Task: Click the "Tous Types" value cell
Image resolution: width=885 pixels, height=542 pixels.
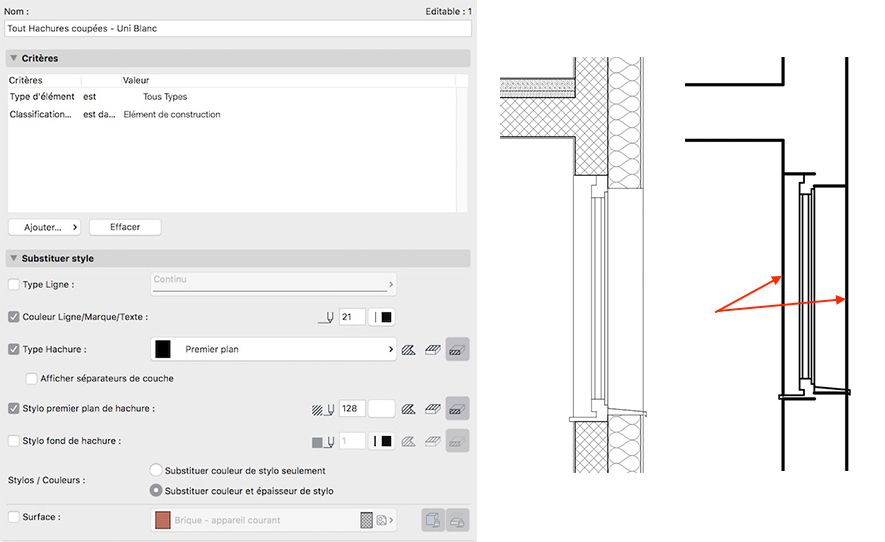Action: click(x=165, y=97)
